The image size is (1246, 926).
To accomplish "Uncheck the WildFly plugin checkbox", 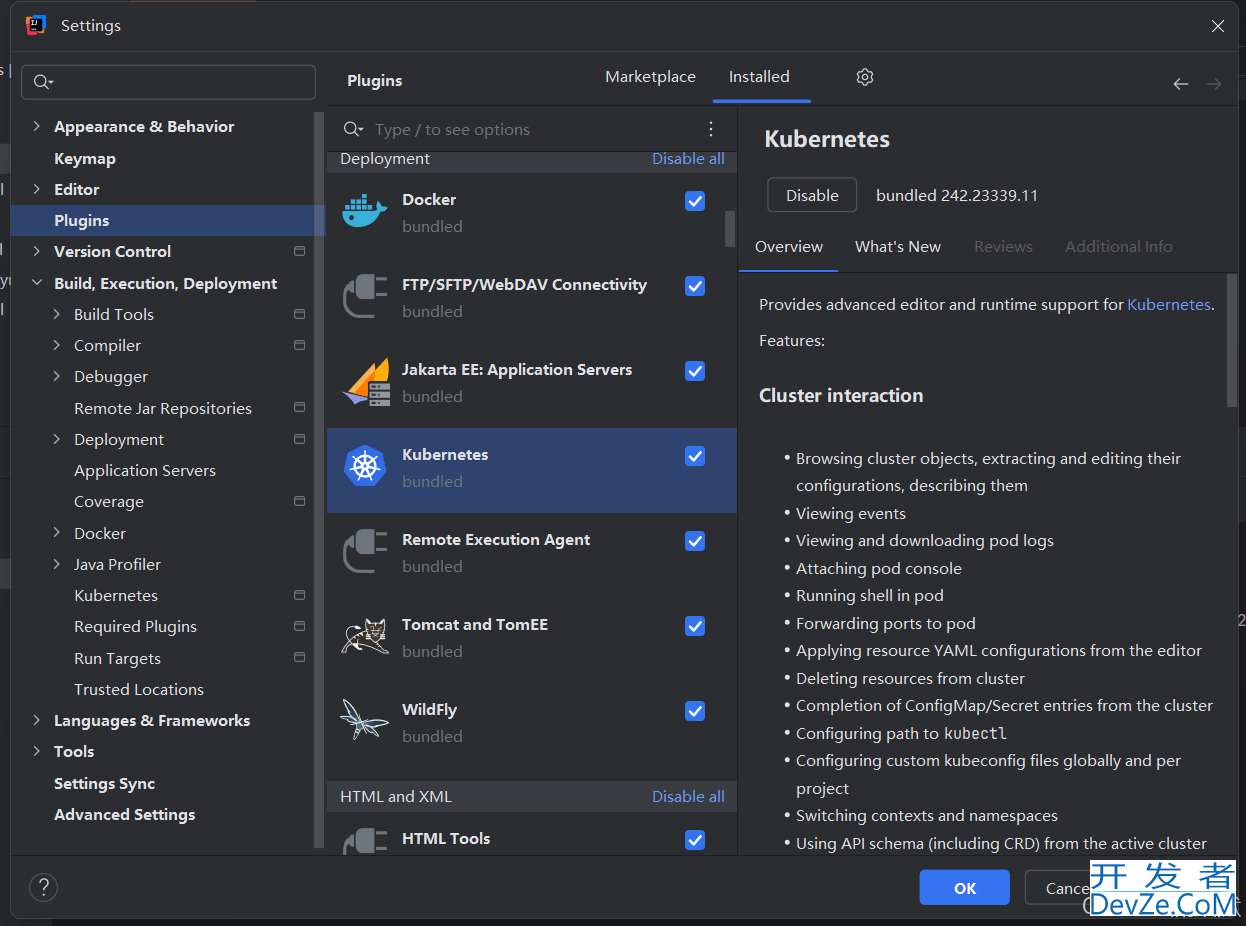I will pyautogui.click(x=695, y=711).
